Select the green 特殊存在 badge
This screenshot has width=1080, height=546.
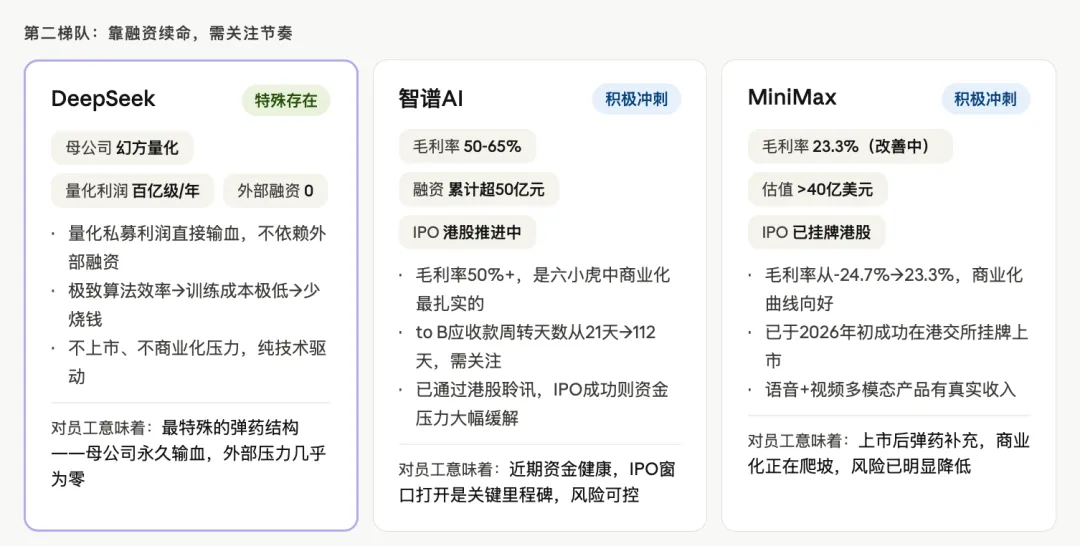pos(286,100)
